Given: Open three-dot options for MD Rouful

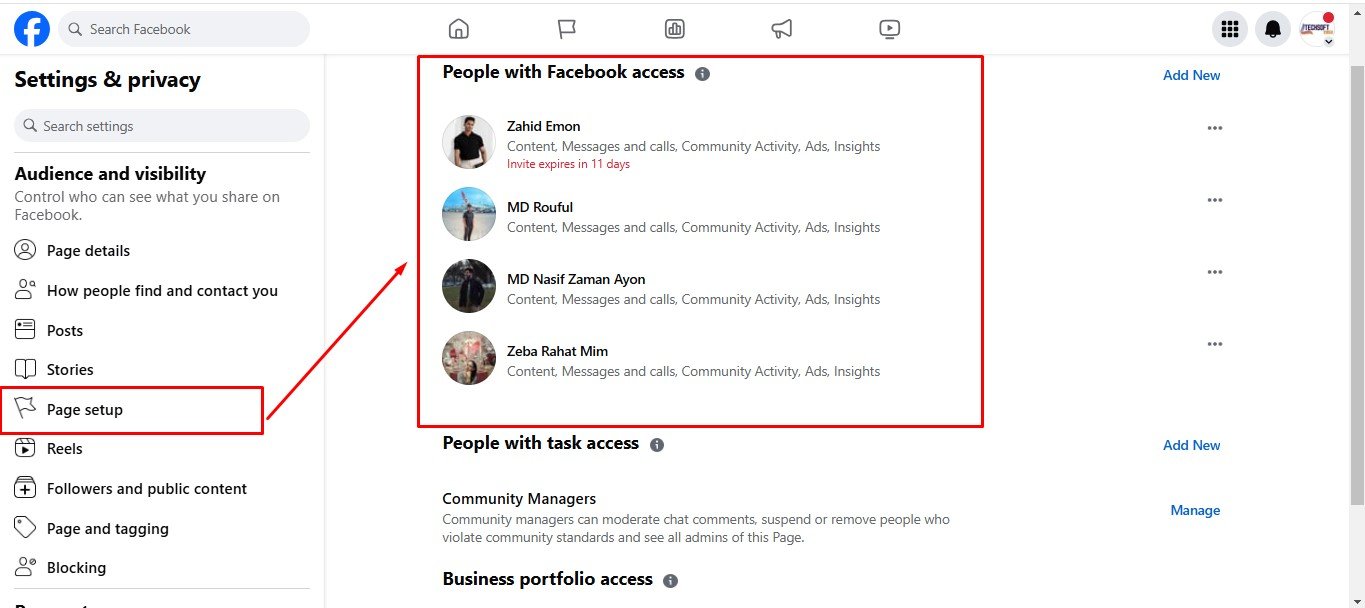Looking at the screenshot, I should 1215,200.
